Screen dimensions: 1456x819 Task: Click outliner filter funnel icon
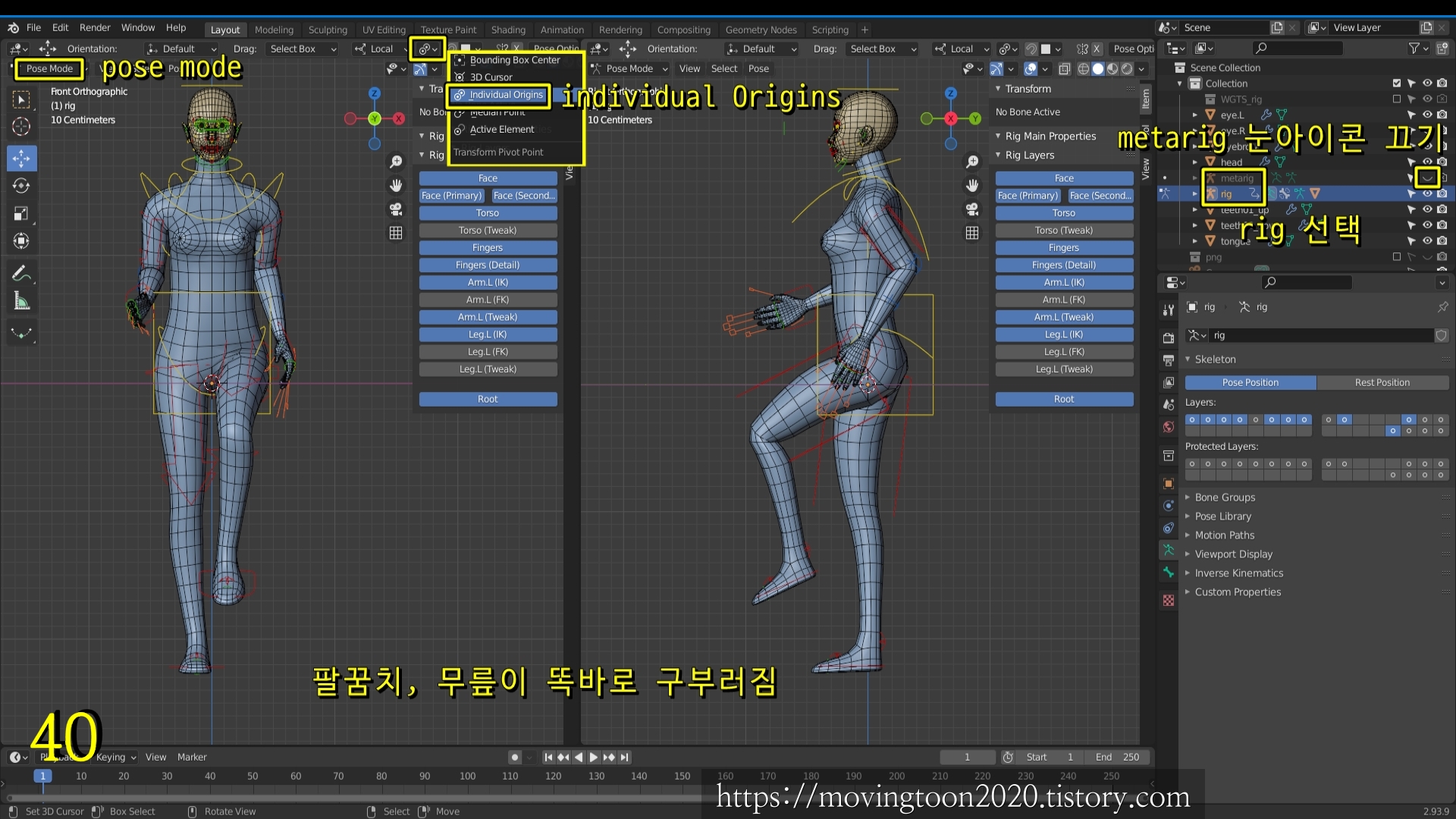coord(1414,48)
